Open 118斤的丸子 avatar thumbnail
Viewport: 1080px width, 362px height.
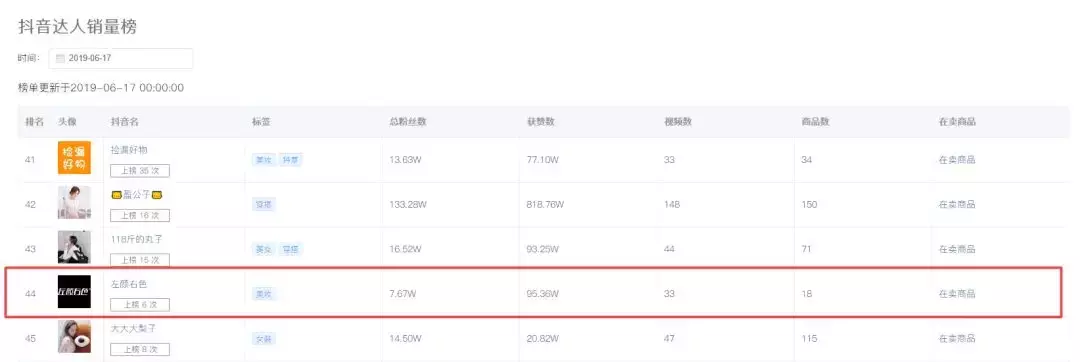[74, 247]
